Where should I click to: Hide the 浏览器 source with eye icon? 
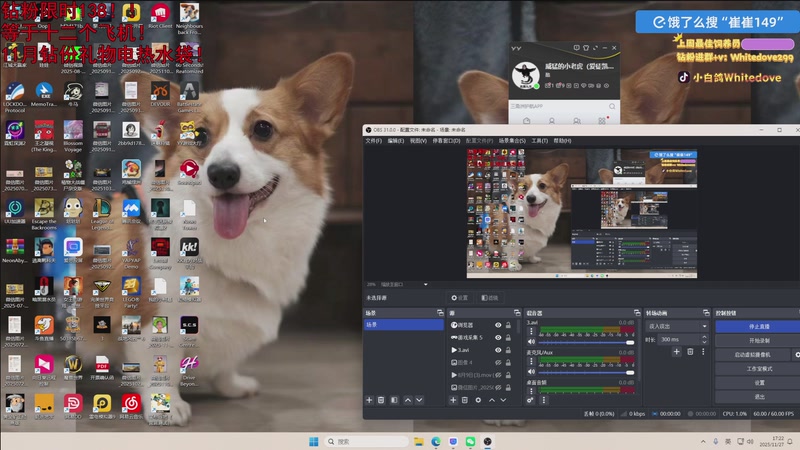coord(498,325)
